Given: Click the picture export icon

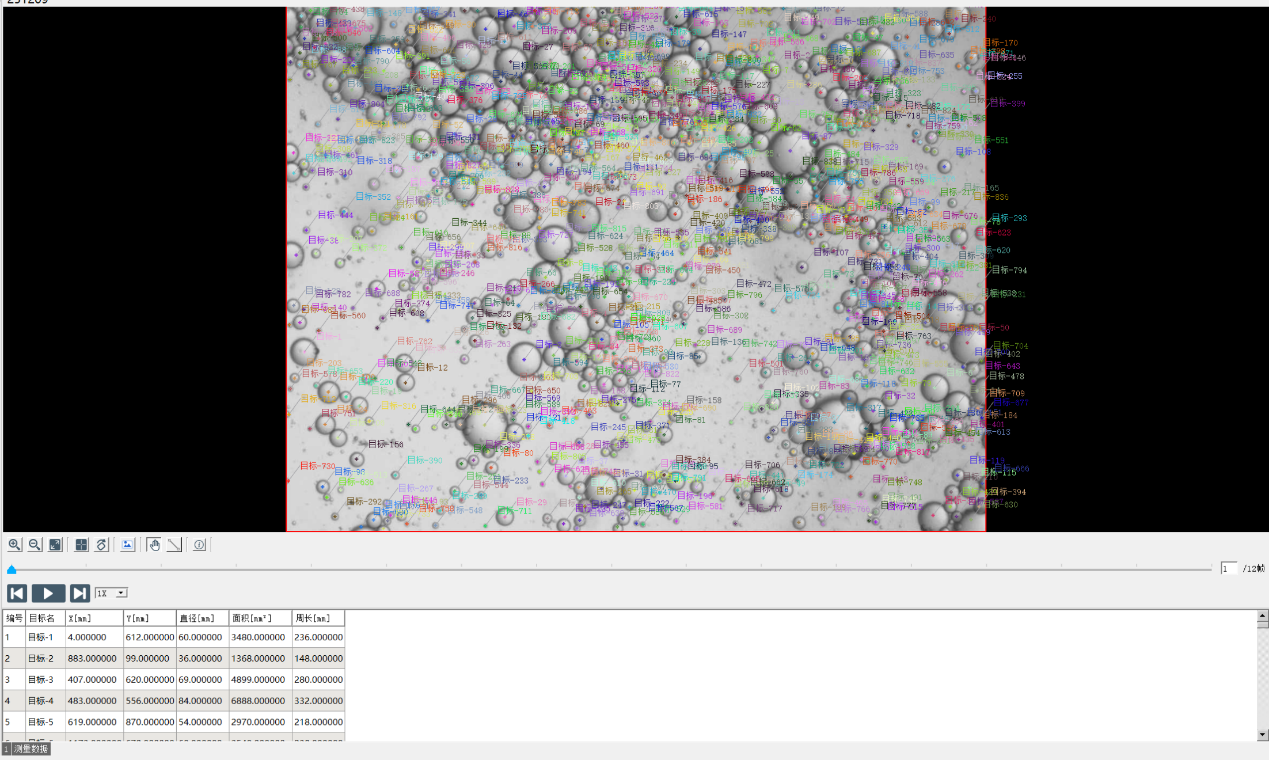Looking at the screenshot, I should [x=128, y=545].
